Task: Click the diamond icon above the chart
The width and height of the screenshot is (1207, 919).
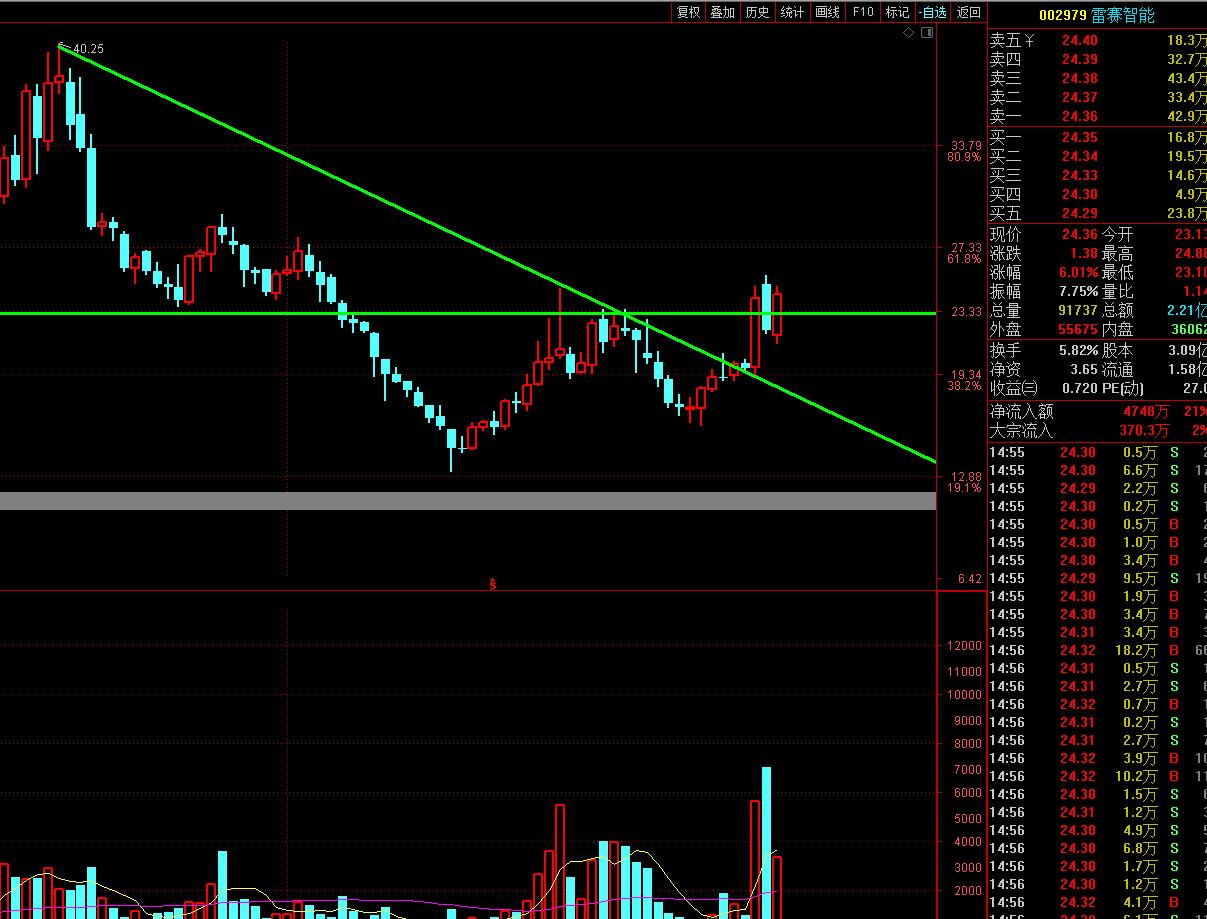Action: point(909,33)
